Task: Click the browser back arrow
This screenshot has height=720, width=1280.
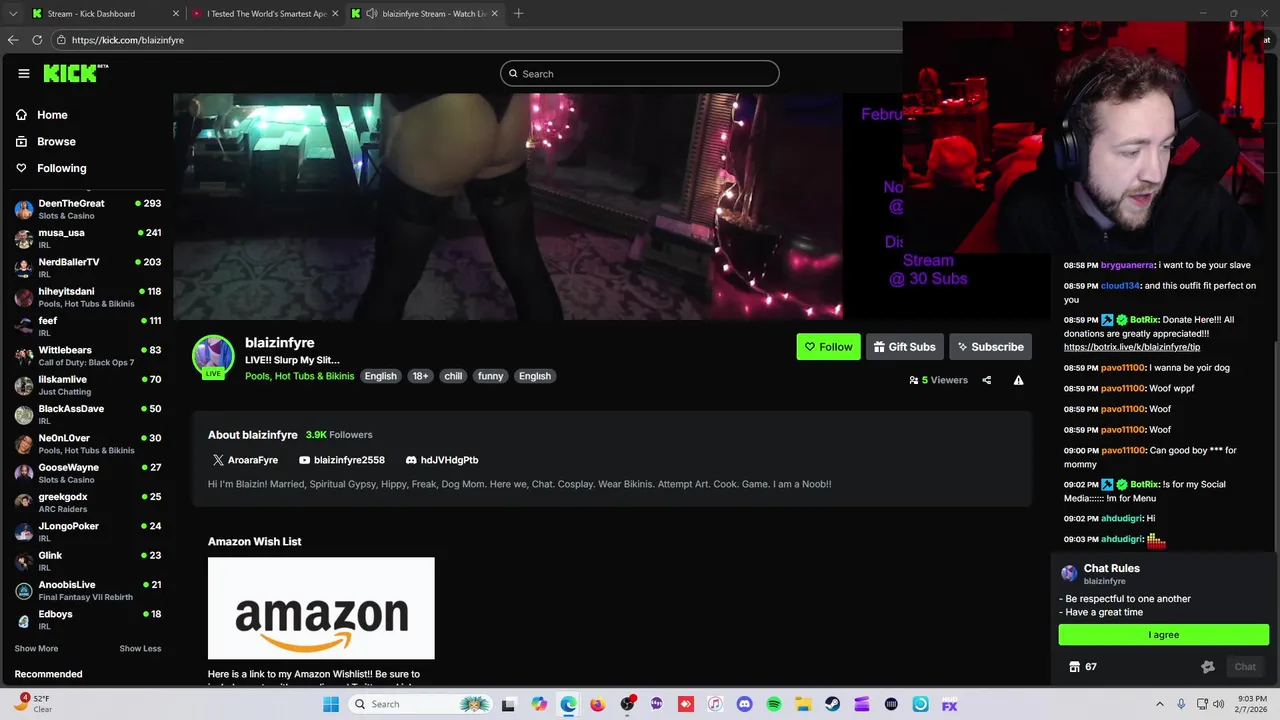Action: coord(13,40)
